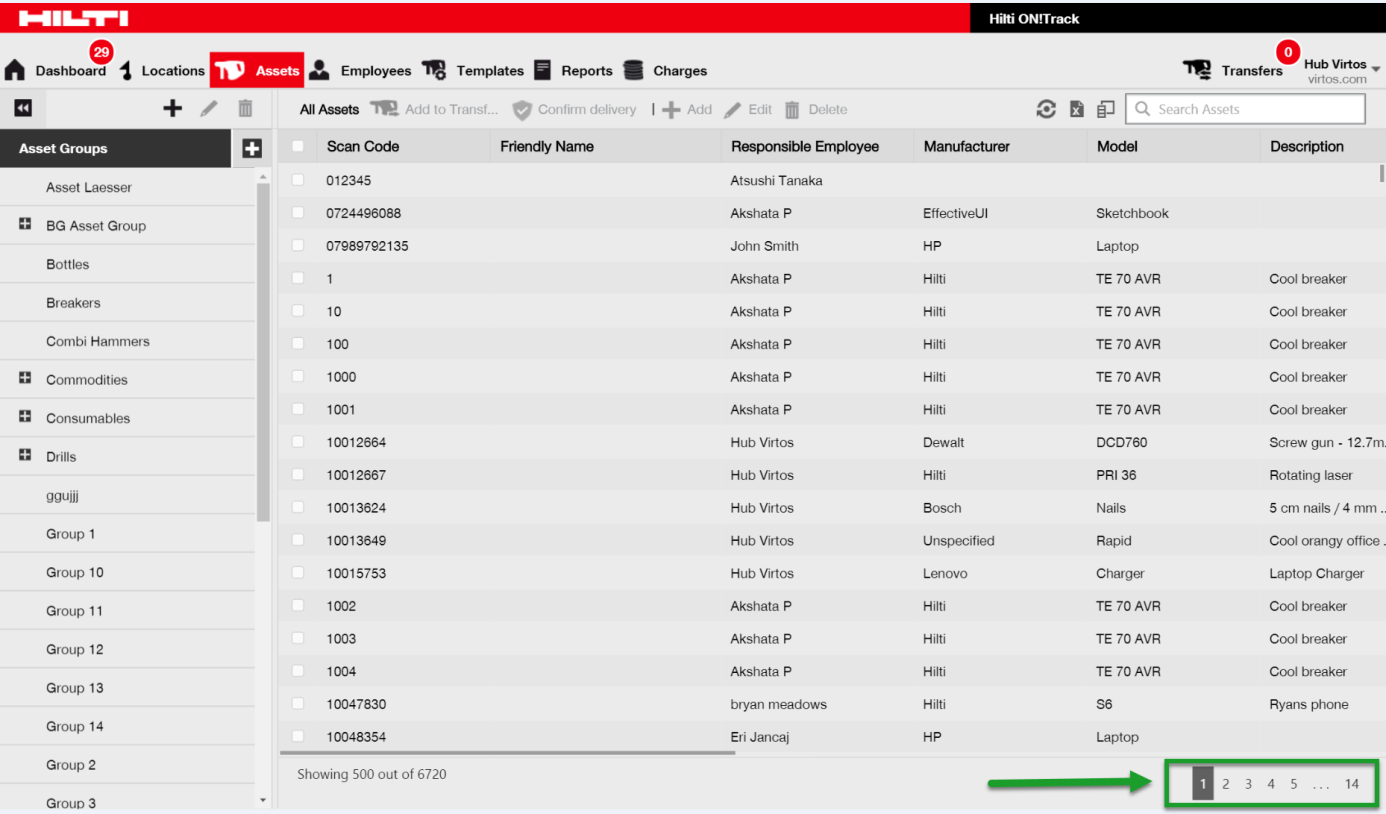The width and height of the screenshot is (1386, 814).
Task: Select the Assets tab
Action: pos(257,70)
